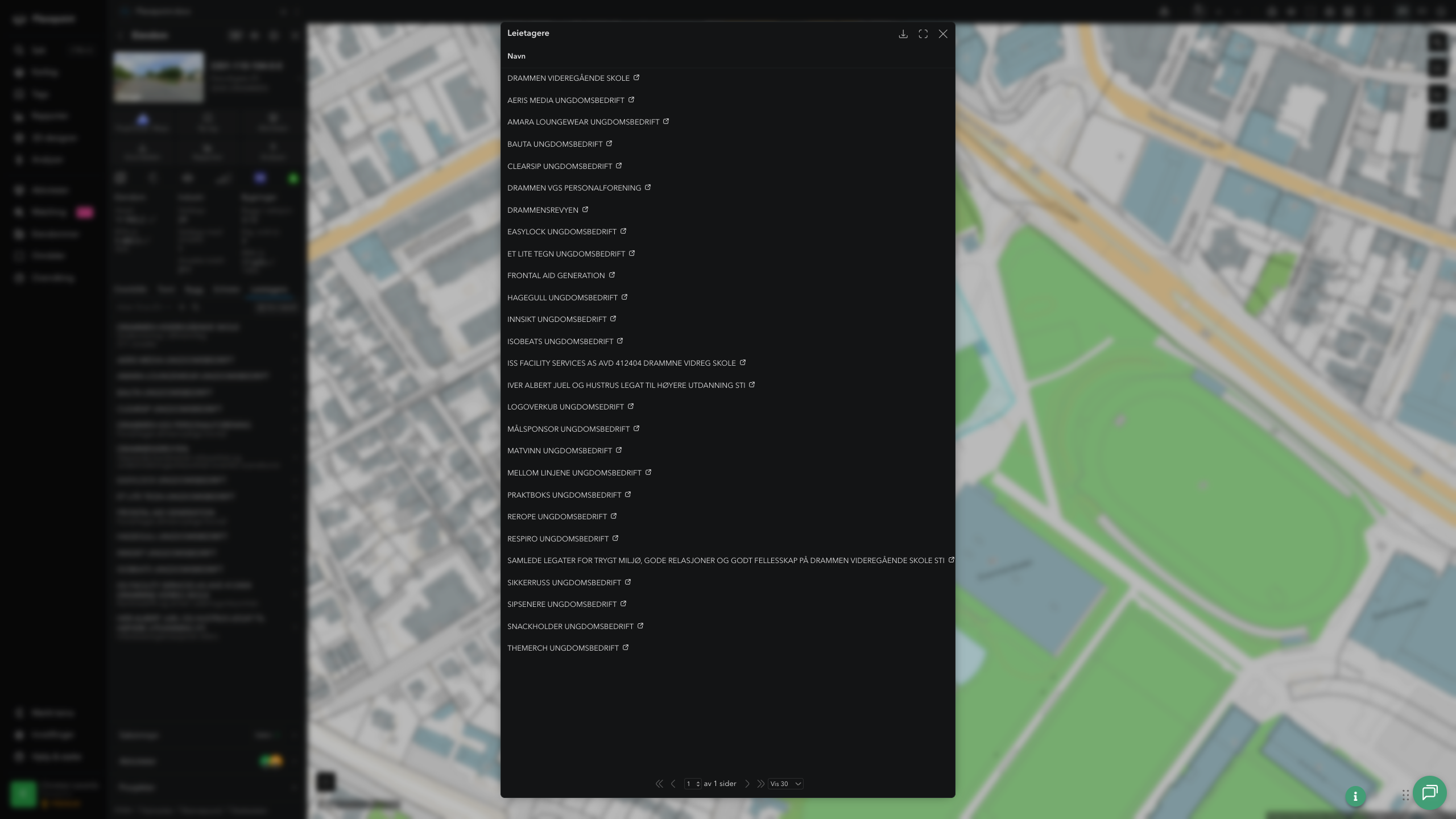Click external link icon beside MÅLSPONSOR UNGDOMSBEDRIFT
The image size is (1456, 819).
click(636, 428)
